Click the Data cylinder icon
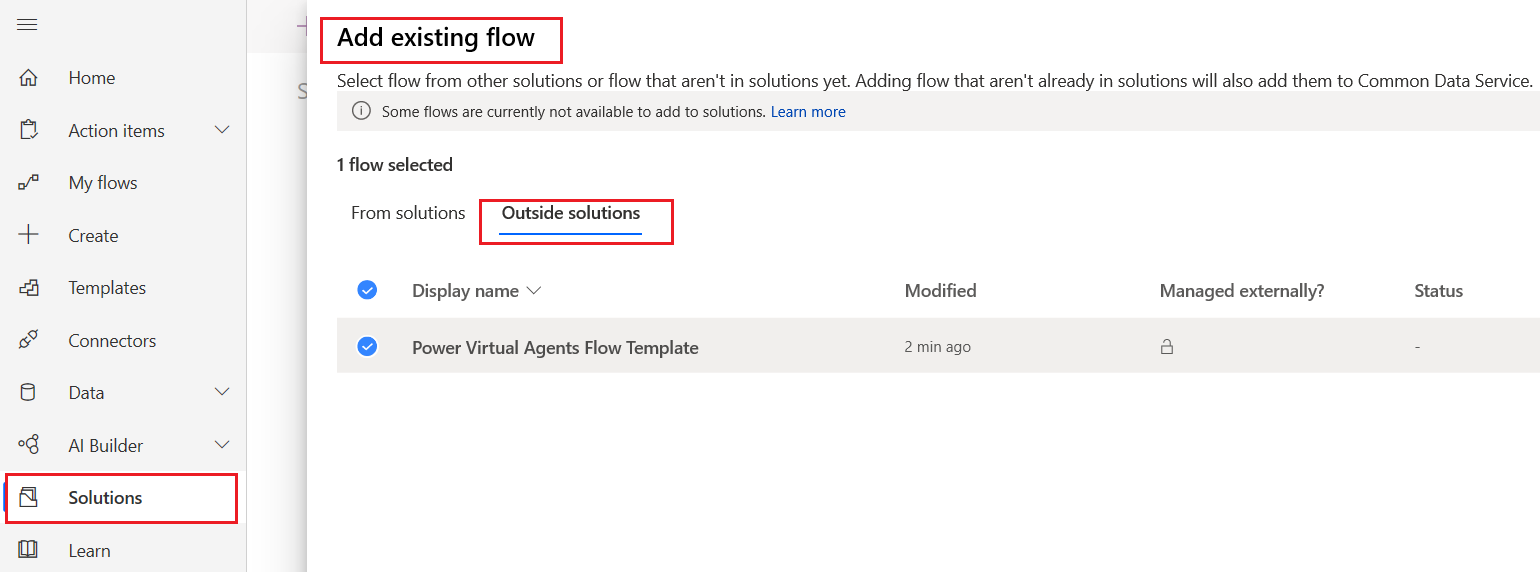The image size is (1540, 572). 28,393
